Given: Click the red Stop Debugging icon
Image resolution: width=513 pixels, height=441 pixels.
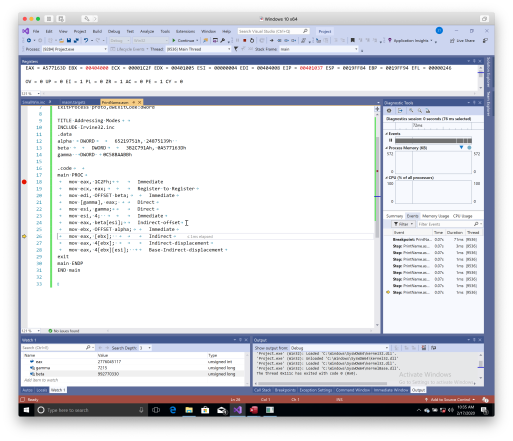Looking at the screenshot, I should [x=244, y=40].
